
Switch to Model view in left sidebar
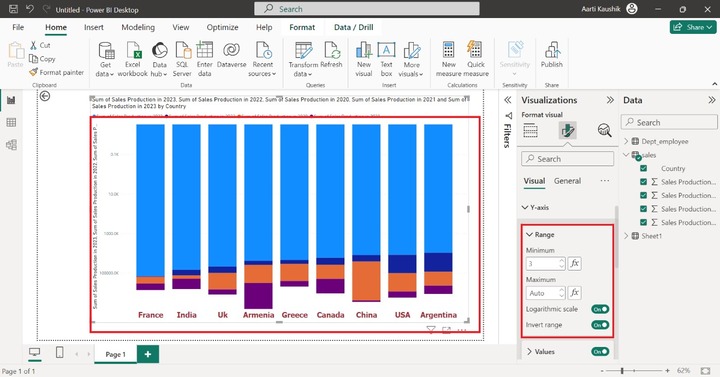[x=11, y=145]
